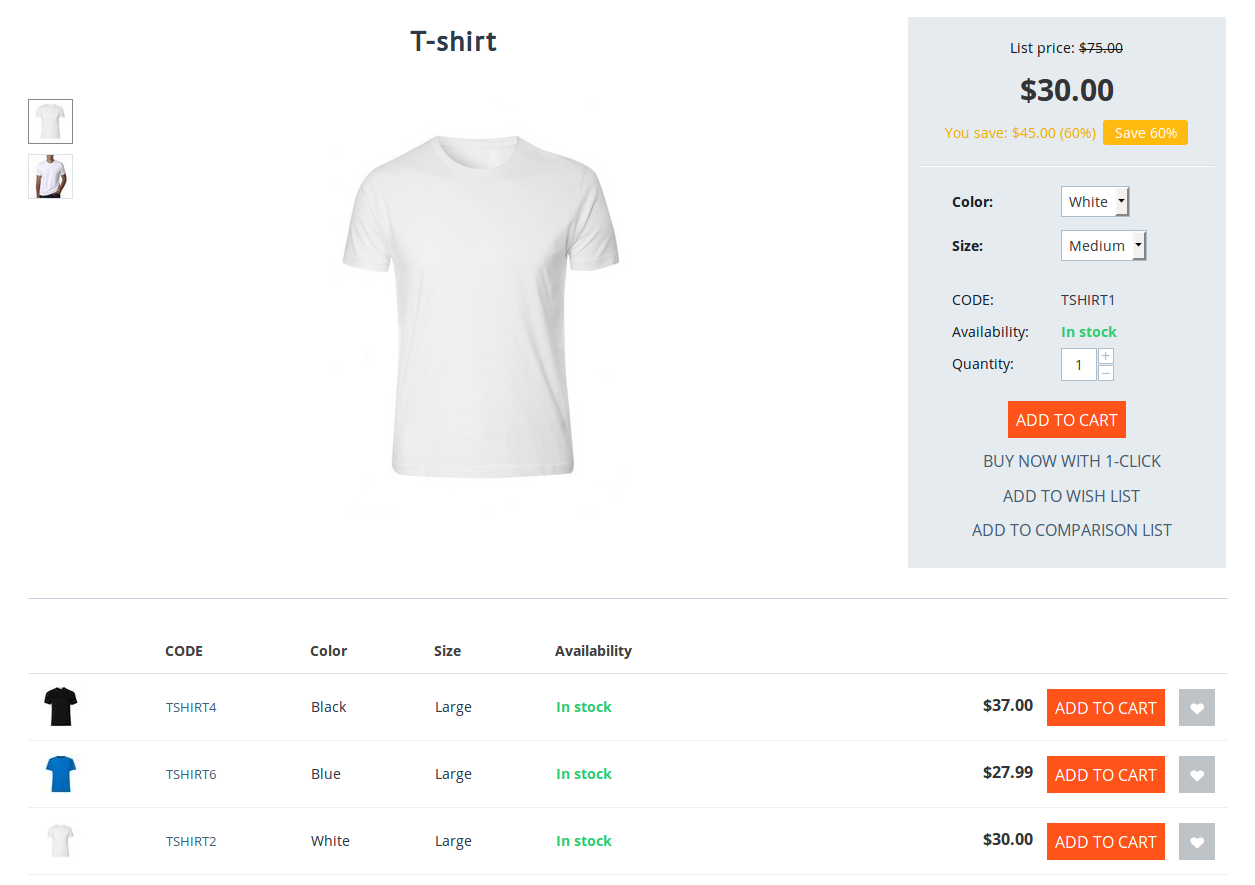The width and height of the screenshot is (1255, 885).
Task: Add TSHIRT6 to cart
Action: (x=1106, y=775)
